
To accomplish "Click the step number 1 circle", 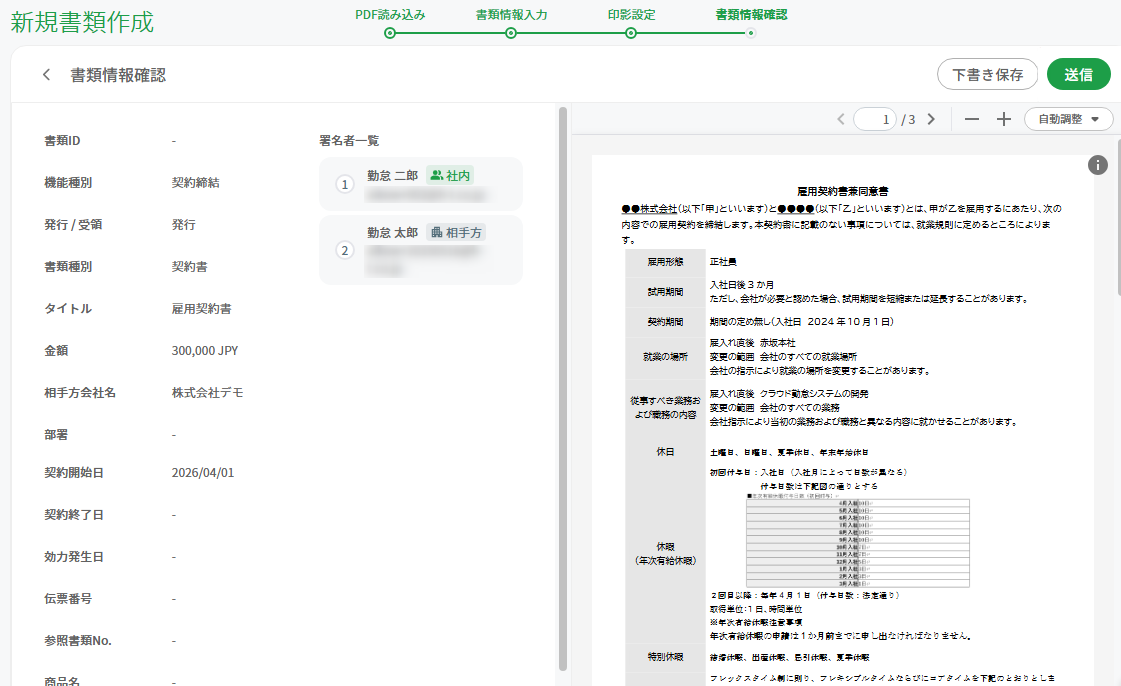I will click(345, 184).
